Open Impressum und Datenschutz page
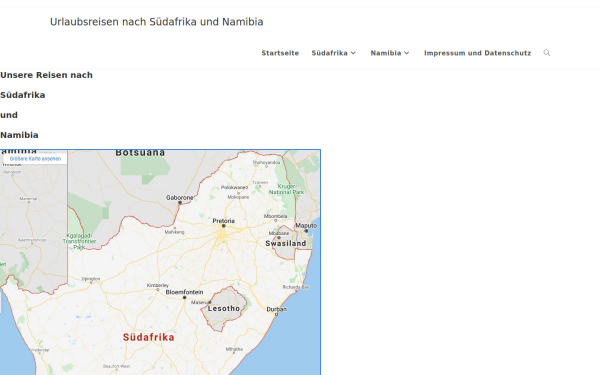 pyautogui.click(x=478, y=53)
